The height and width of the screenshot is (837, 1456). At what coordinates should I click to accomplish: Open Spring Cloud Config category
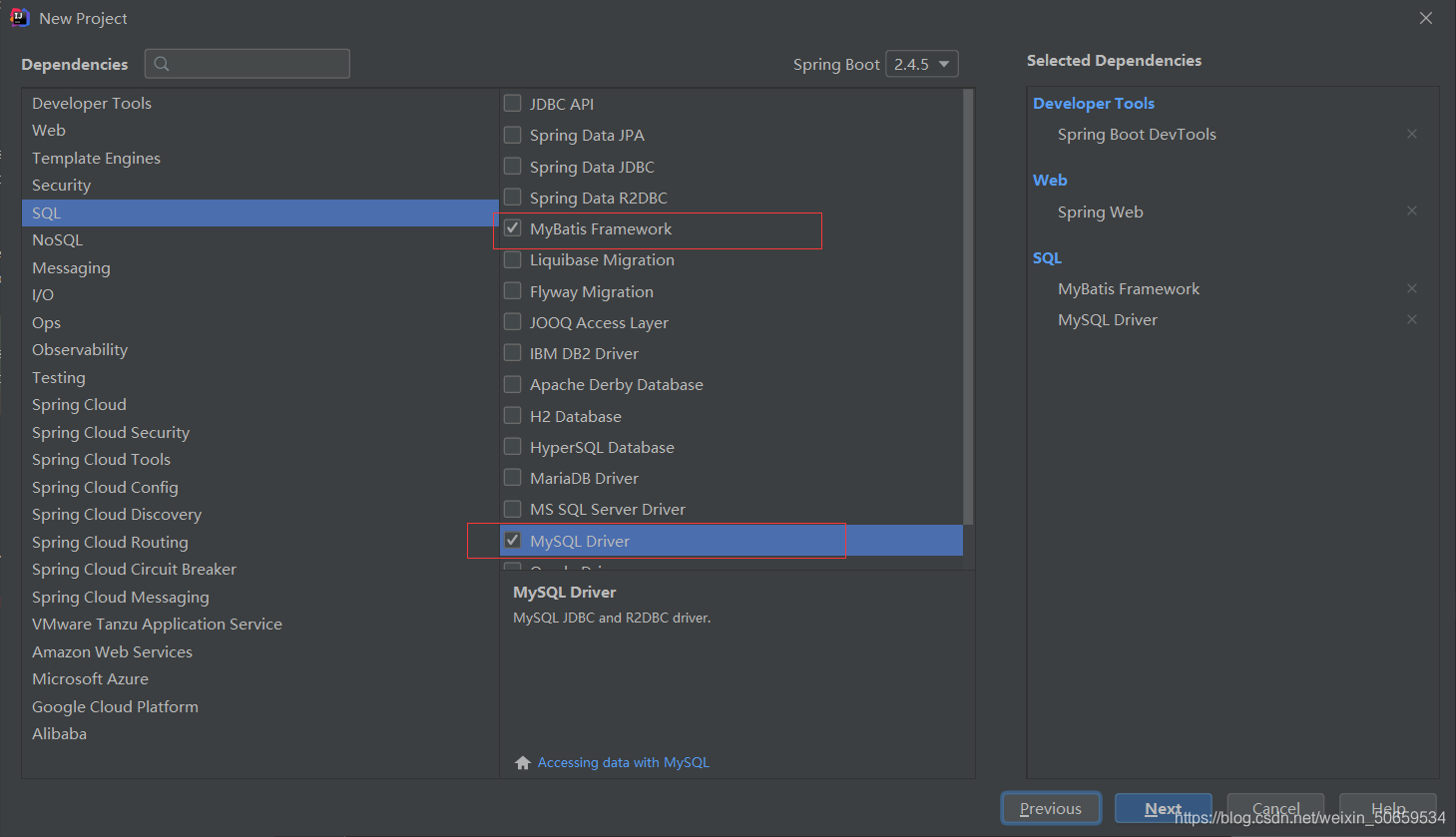click(x=260, y=487)
